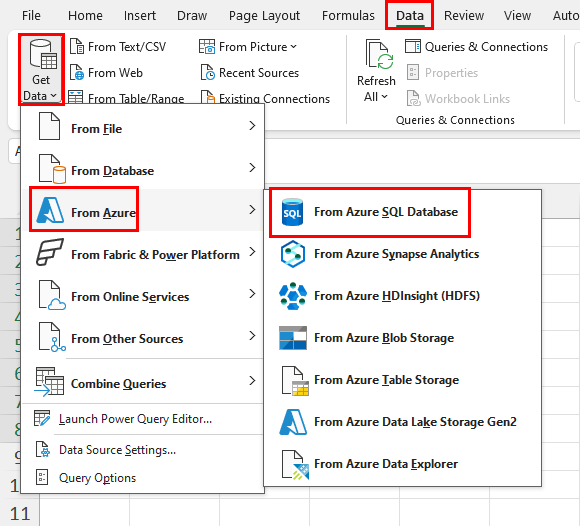580x526 pixels.
Task: Pick From Azure Table Storage
Action: [x=402, y=380]
